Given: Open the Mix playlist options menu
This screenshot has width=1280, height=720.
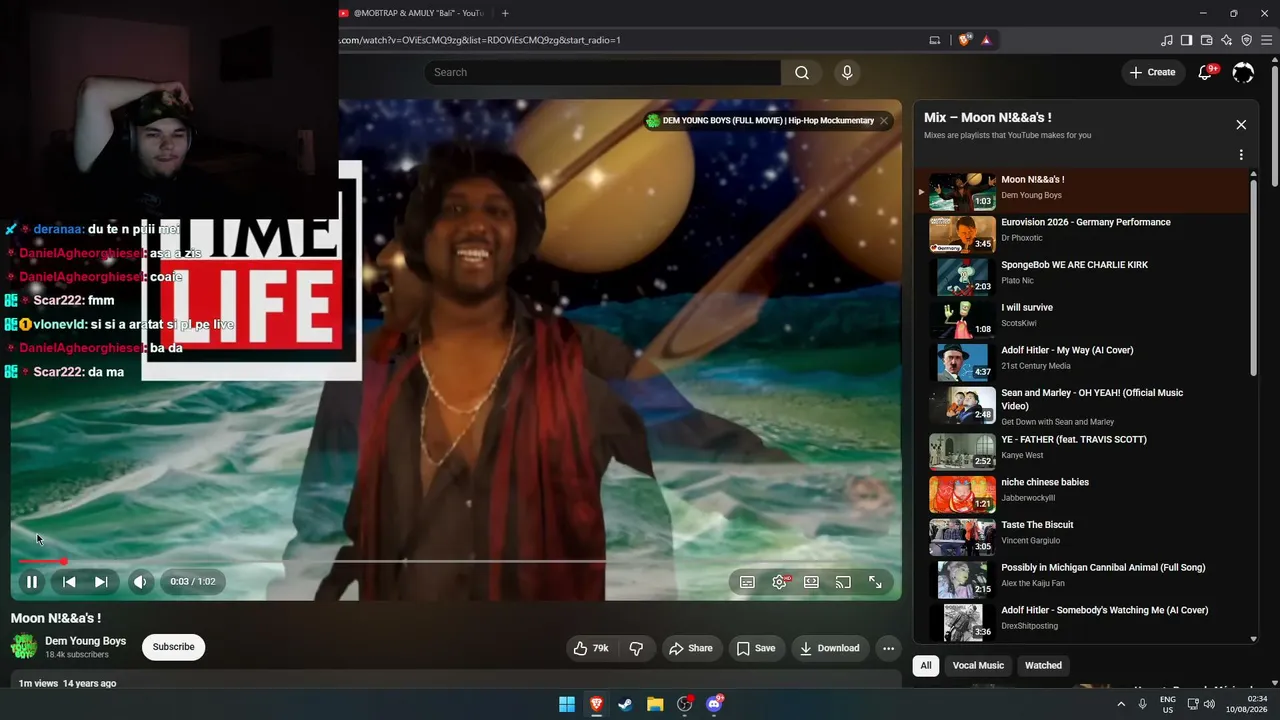Looking at the screenshot, I should [x=1241, y=155].
